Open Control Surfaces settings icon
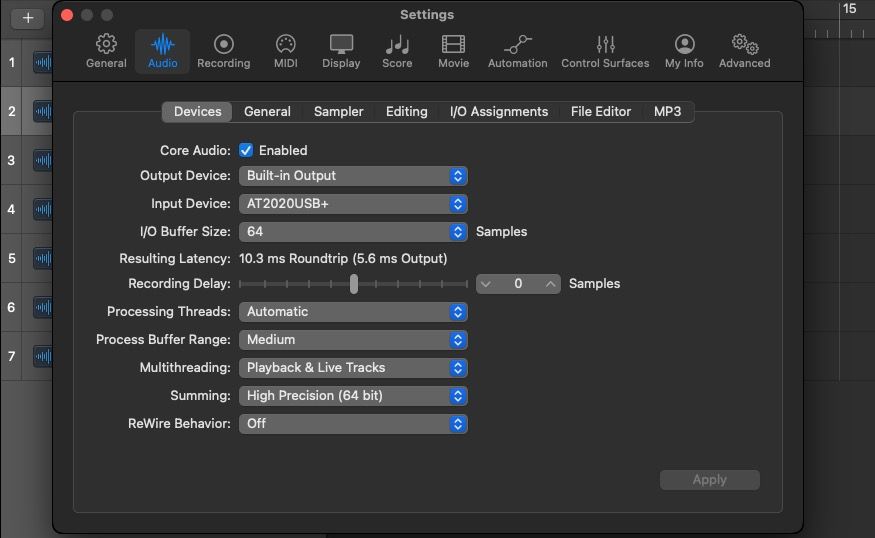This screenshot has height=538, width=875. pyautogui.click(x=605, y=44)
